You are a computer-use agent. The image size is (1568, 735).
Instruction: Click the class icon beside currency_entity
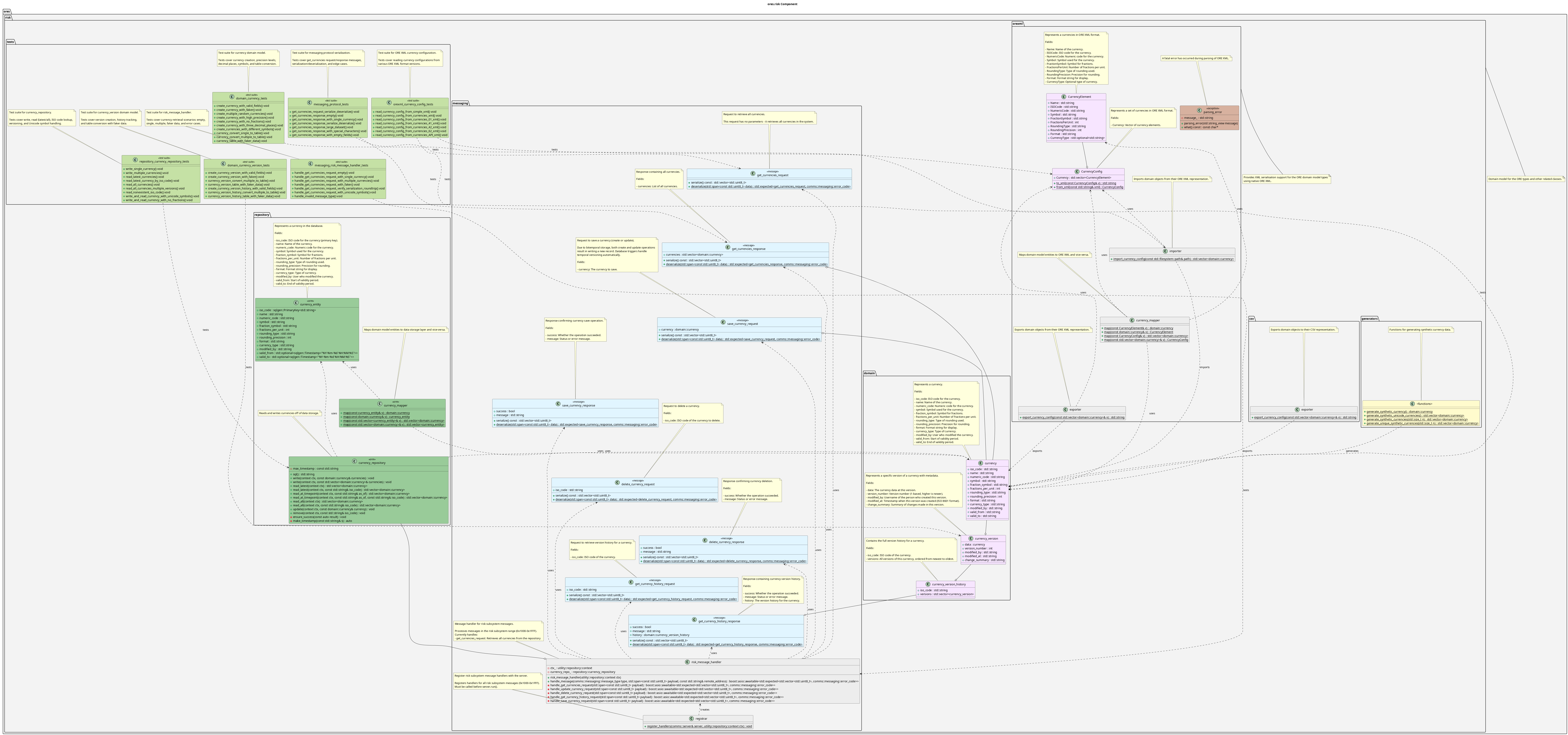(296, 303)
